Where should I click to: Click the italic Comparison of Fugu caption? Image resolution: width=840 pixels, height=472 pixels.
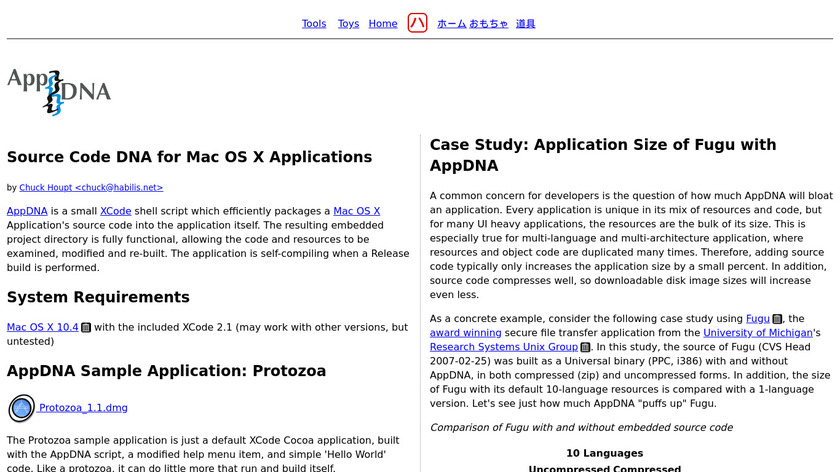coord(581,428)
